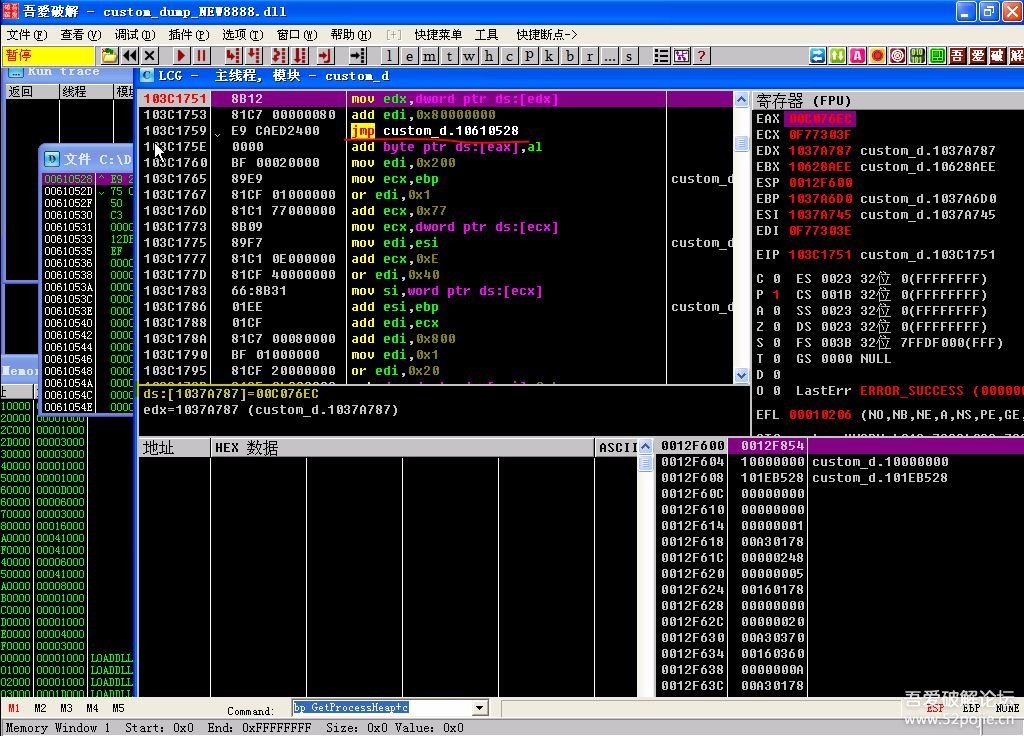This screenshot has height=736, width=1024.
Task: Click the NONE button in status bar
Action: click(x=1007, y=708)
